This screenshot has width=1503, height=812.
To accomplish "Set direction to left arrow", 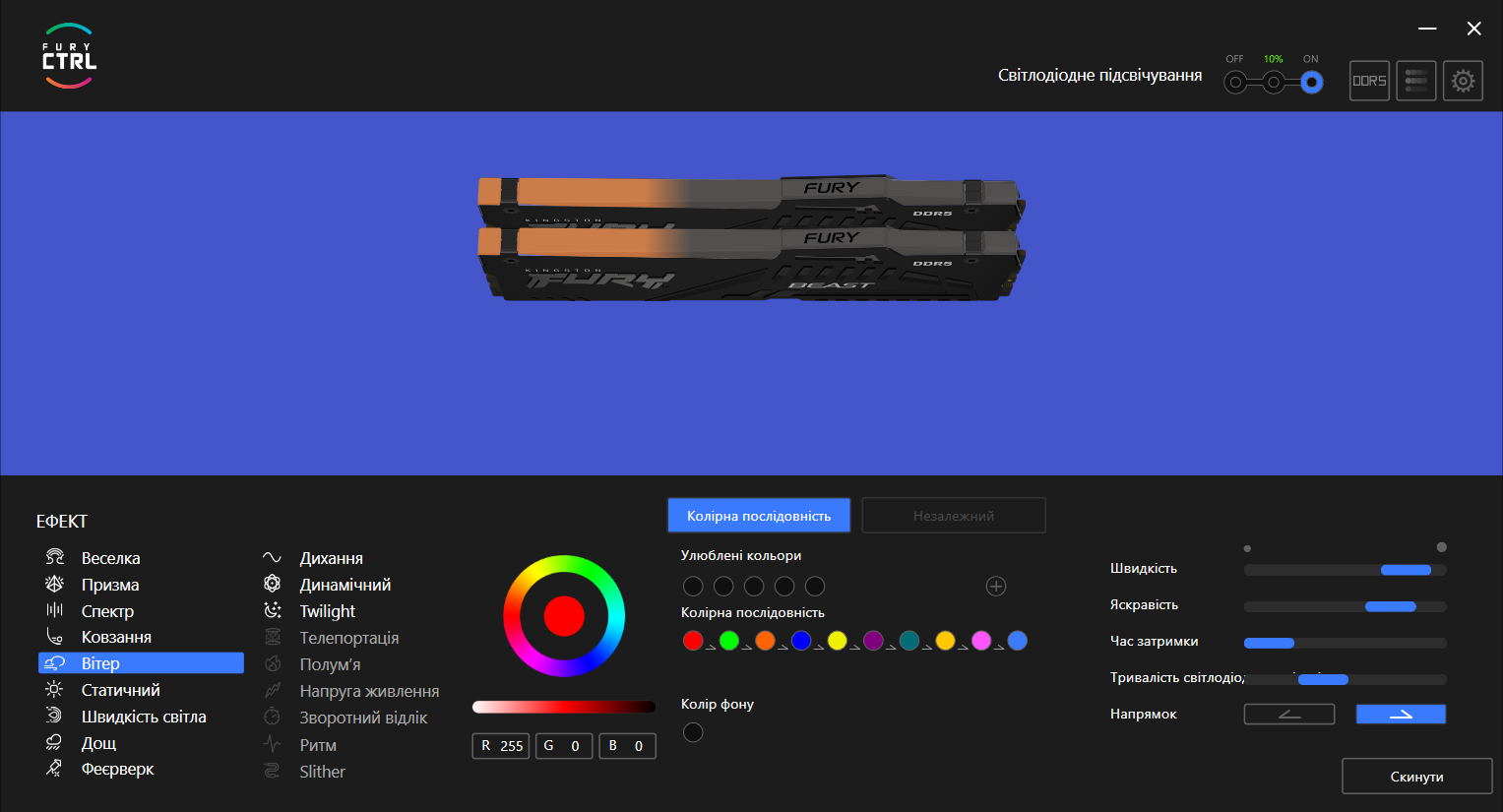I will click(1289, 715).
